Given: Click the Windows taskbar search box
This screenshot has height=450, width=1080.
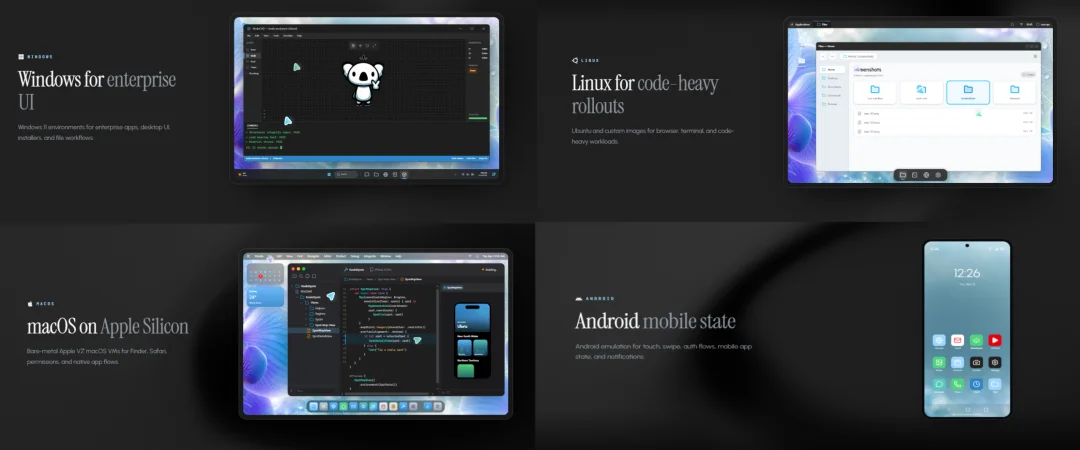Looking at the screenshot, I should (346, 174).
